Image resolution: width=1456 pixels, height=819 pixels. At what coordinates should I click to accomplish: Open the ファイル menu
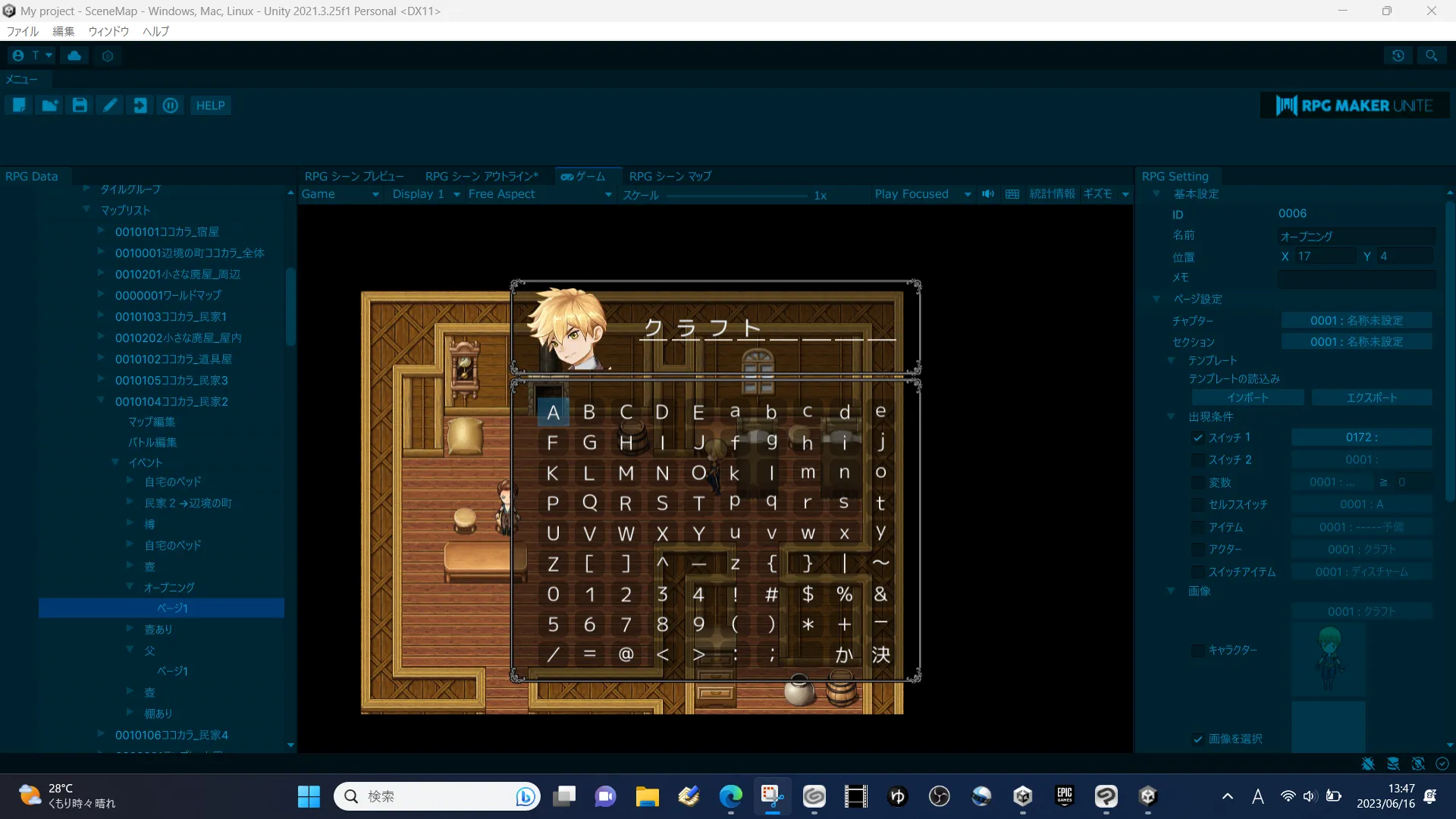tap(23, 31)
